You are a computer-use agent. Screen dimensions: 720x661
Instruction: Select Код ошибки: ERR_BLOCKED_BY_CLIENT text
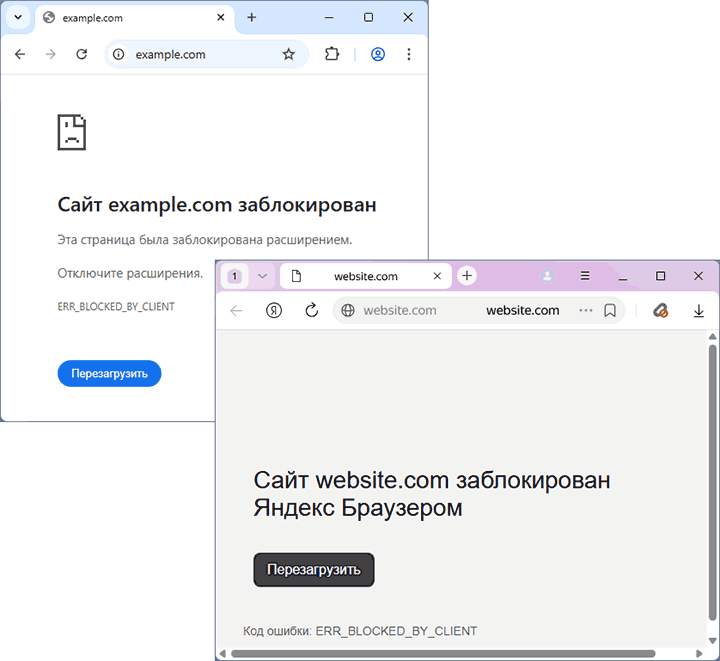point(360,631)
